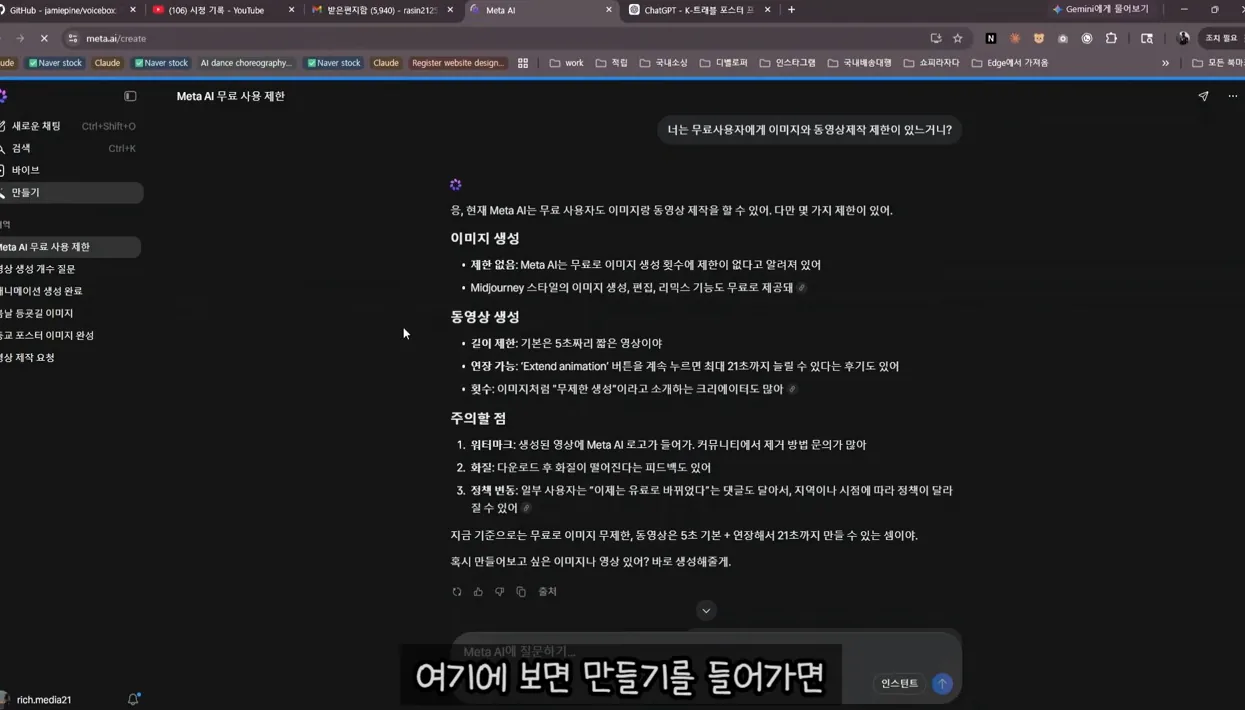Give the response a thumbs up
Viewport: 1245px width, 710px height.
tap(478, 592)
